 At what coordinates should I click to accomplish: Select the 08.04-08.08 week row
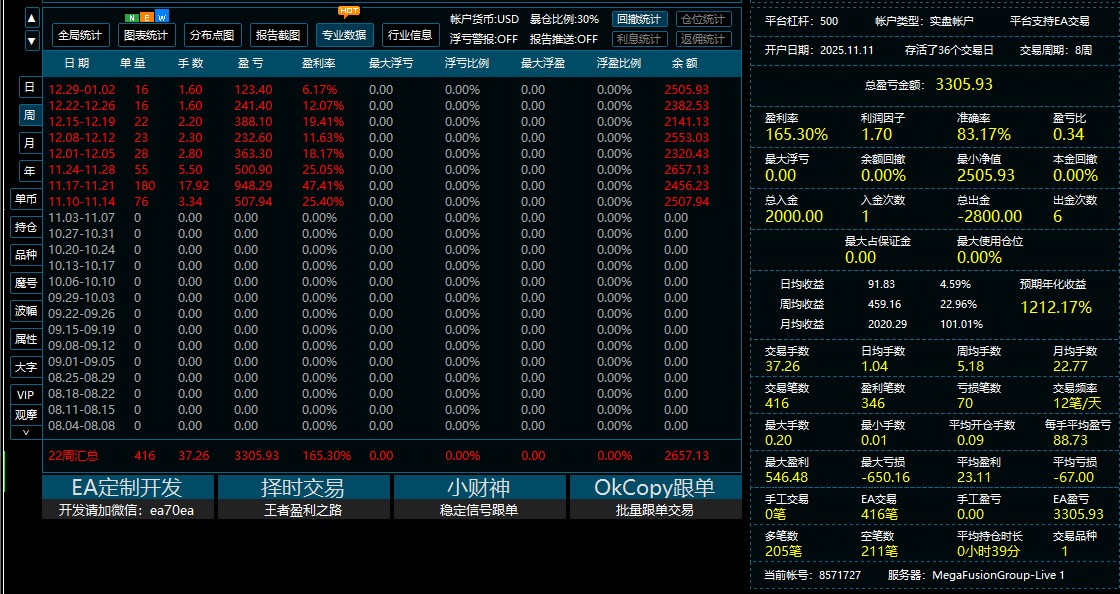(x=391, y=426)
